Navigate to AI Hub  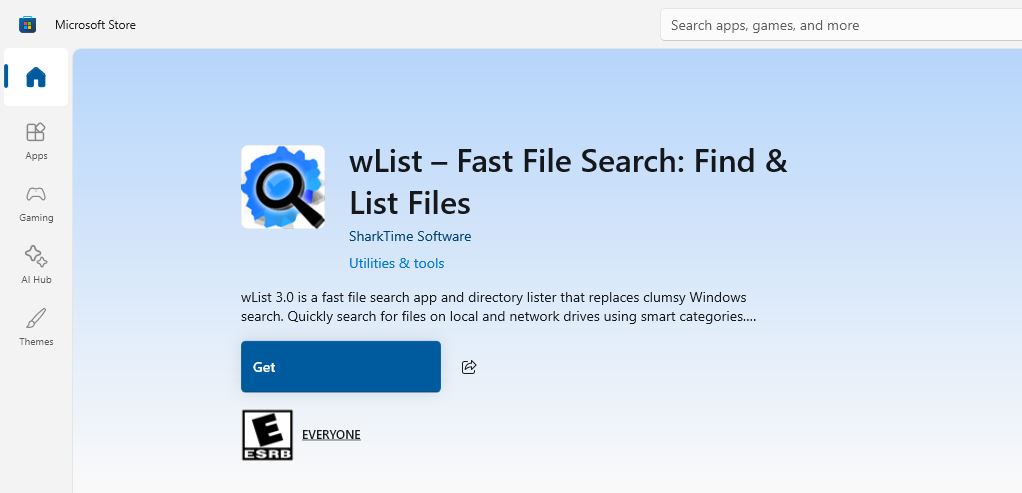pyautogui.click(x=36, y=264)
